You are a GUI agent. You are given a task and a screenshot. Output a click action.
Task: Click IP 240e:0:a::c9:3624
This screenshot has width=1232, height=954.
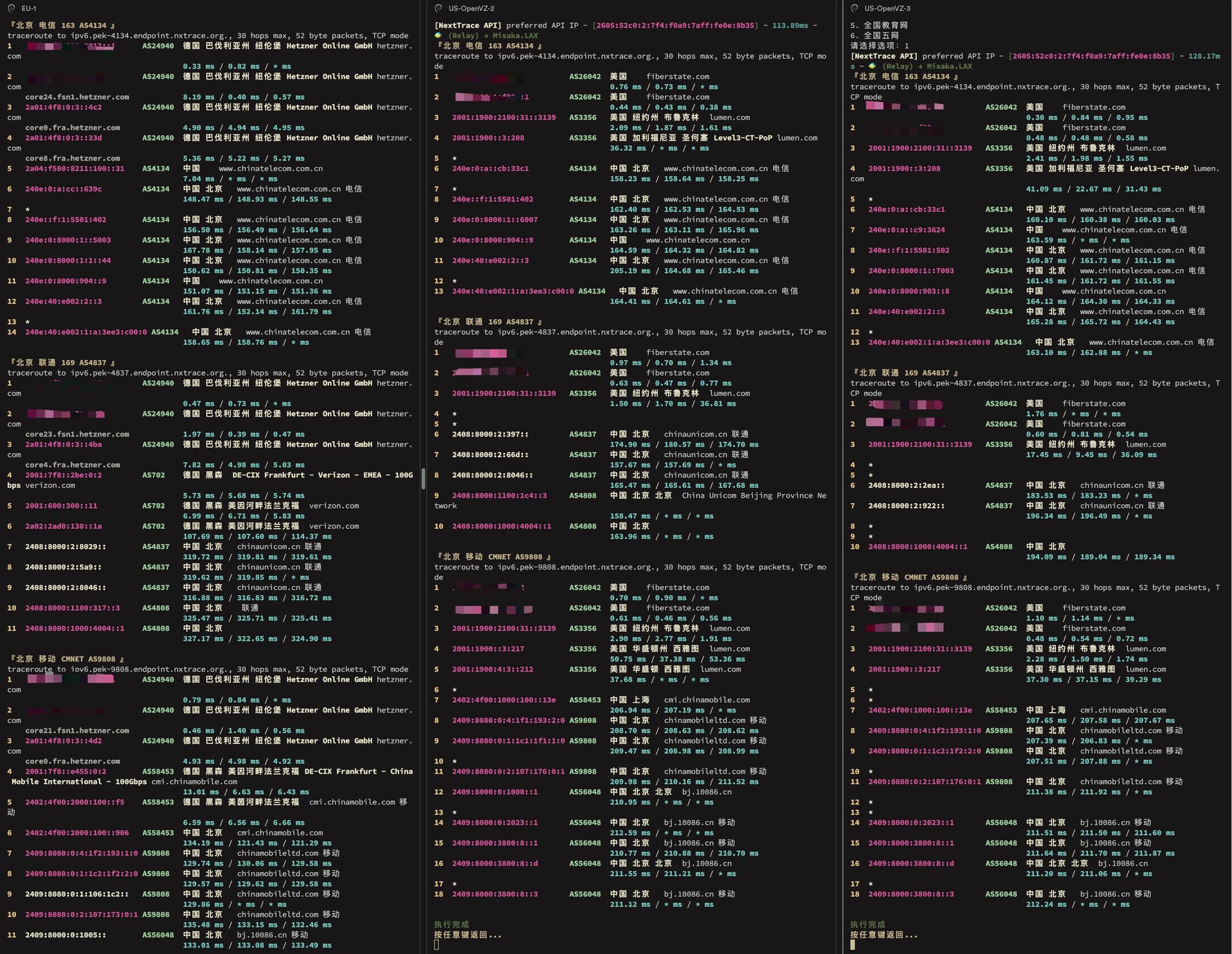tap(906, 230)
